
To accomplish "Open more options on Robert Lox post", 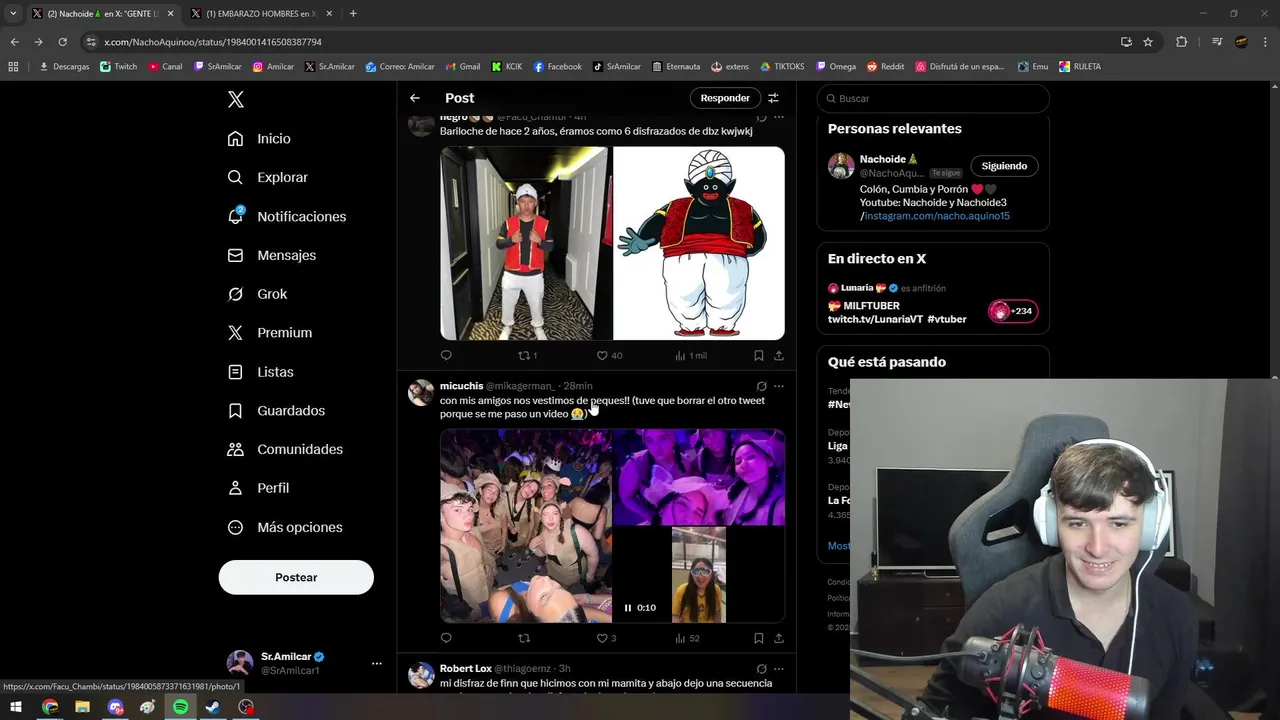I will (x=779, y=668).
